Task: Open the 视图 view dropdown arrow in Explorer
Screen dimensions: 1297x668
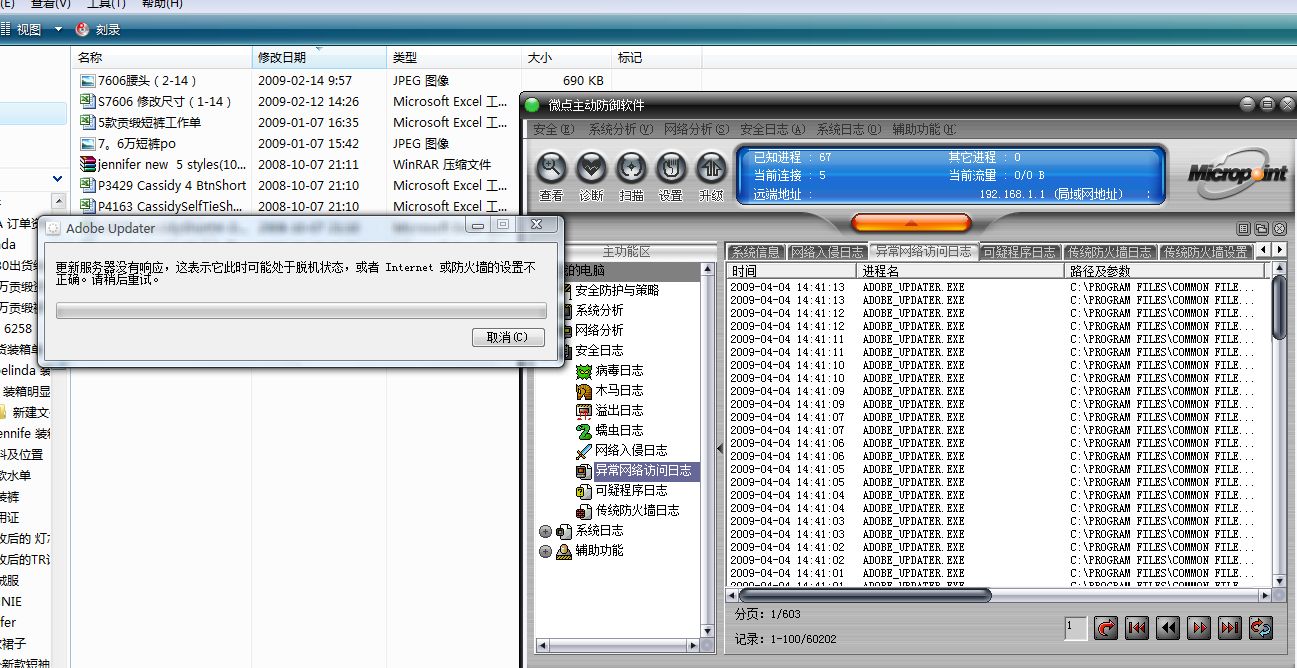Action: pyautogui.click(x=58, y=30)
